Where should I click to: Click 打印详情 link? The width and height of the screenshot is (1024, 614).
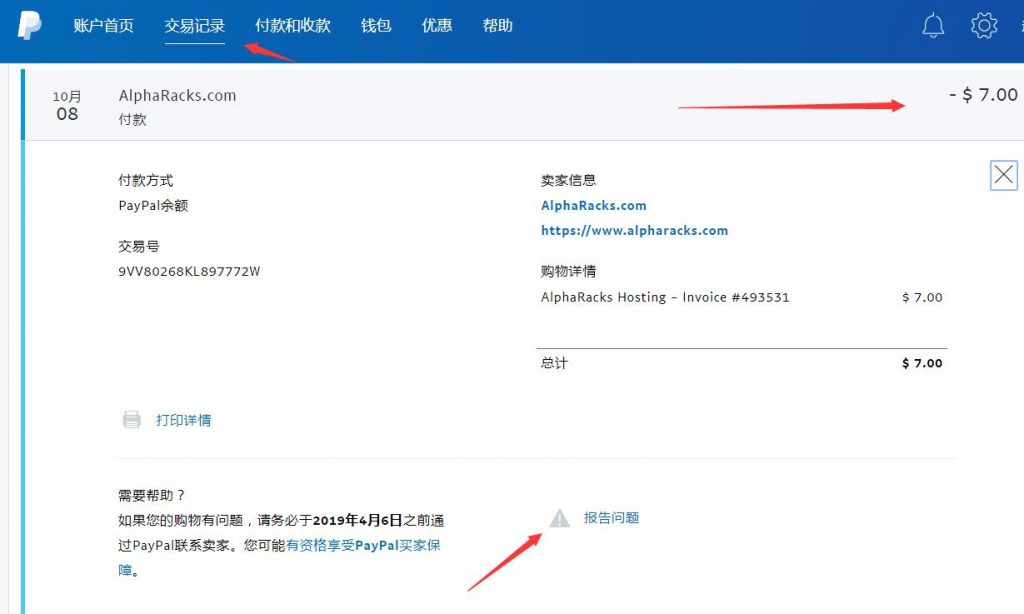184,420
